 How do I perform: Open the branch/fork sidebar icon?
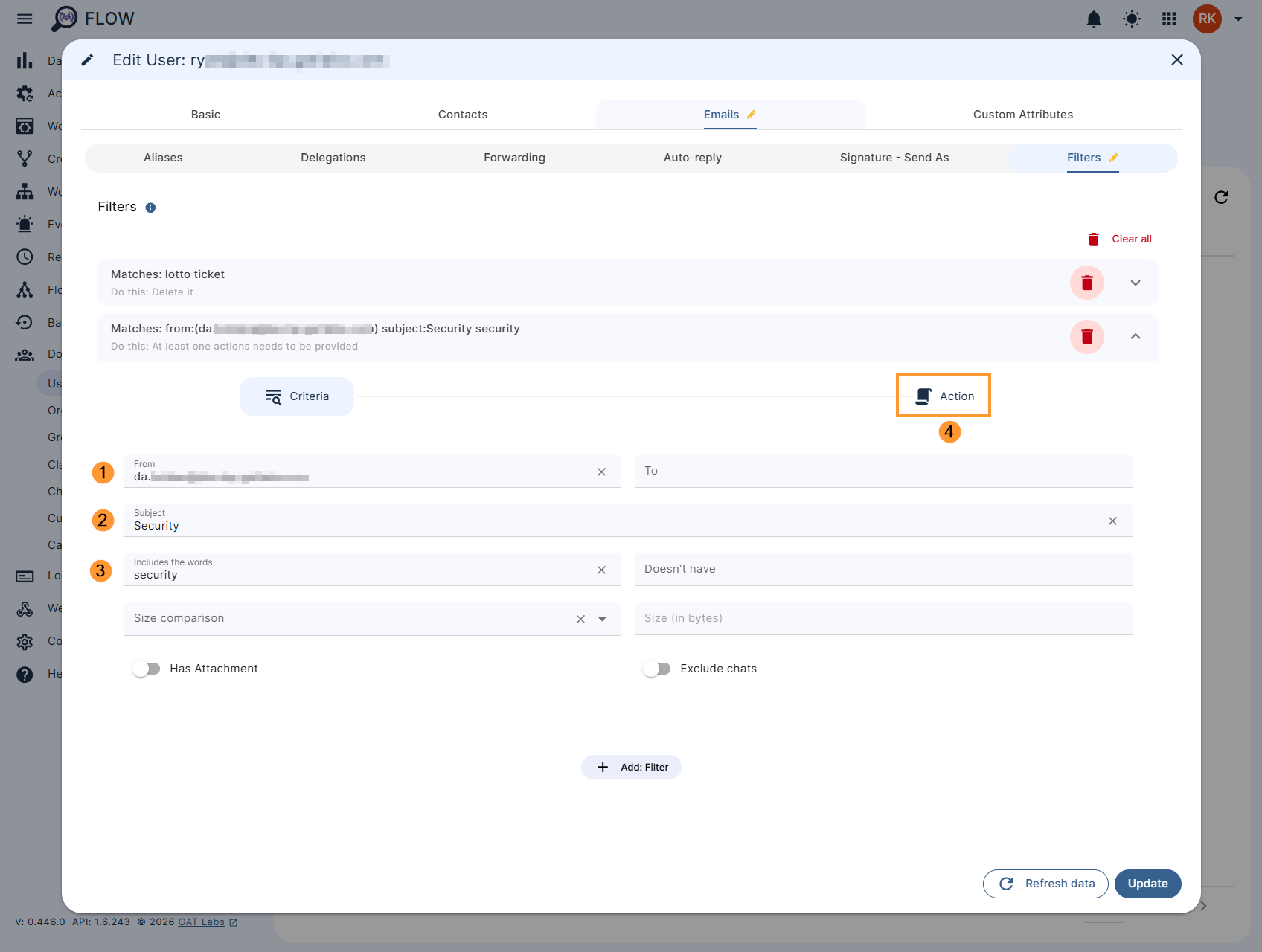[x=25, y=158]
